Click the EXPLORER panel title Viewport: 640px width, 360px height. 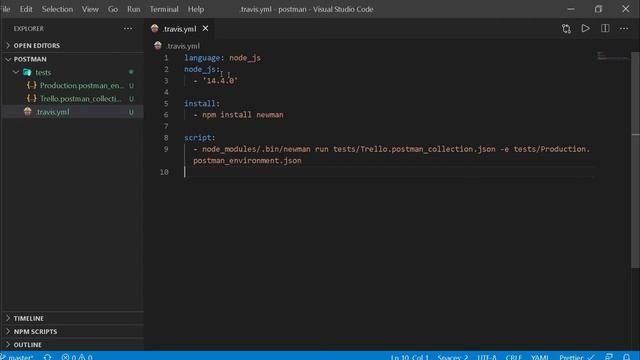click(29, 29)
